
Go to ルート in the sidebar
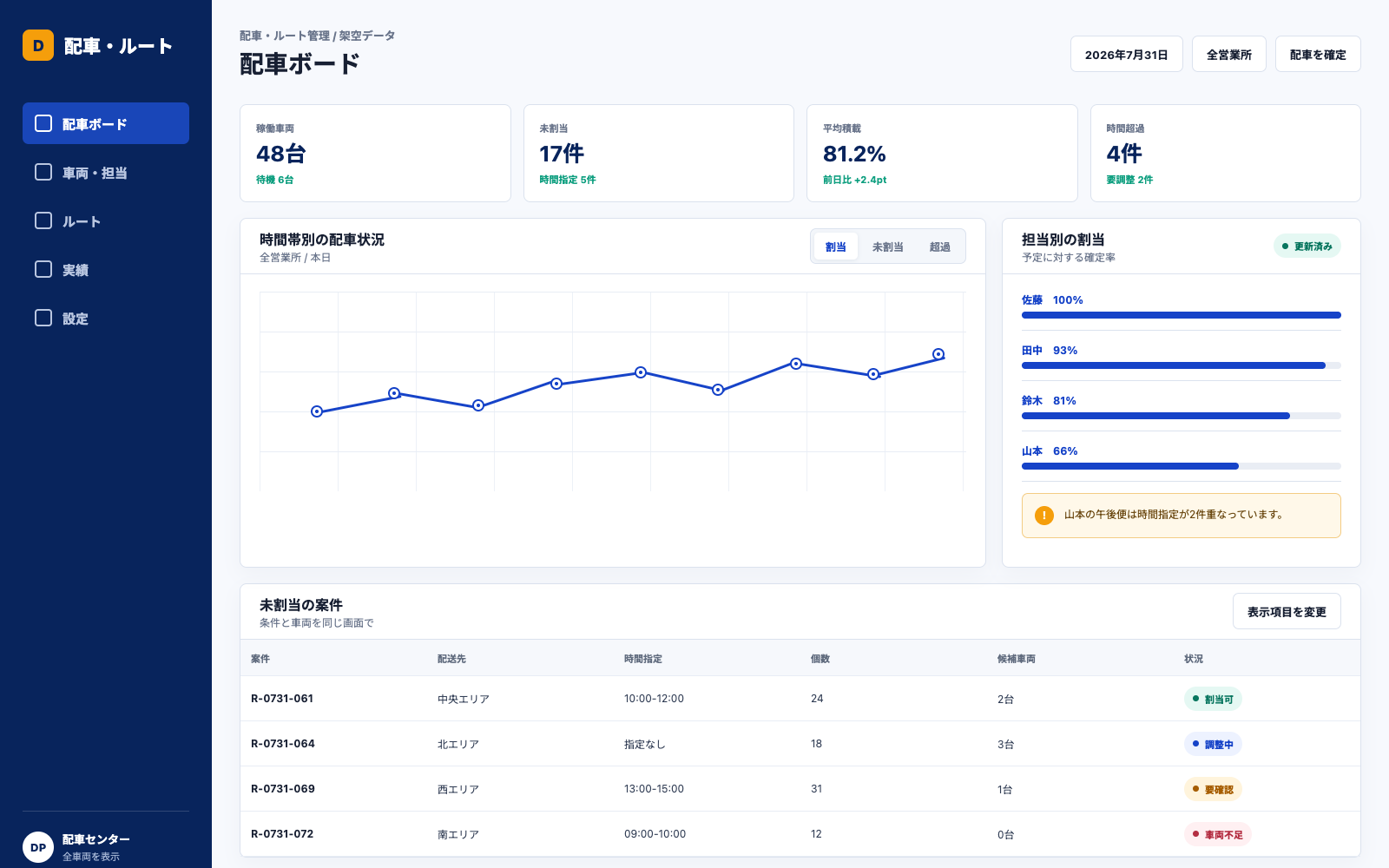coord(106,220)
